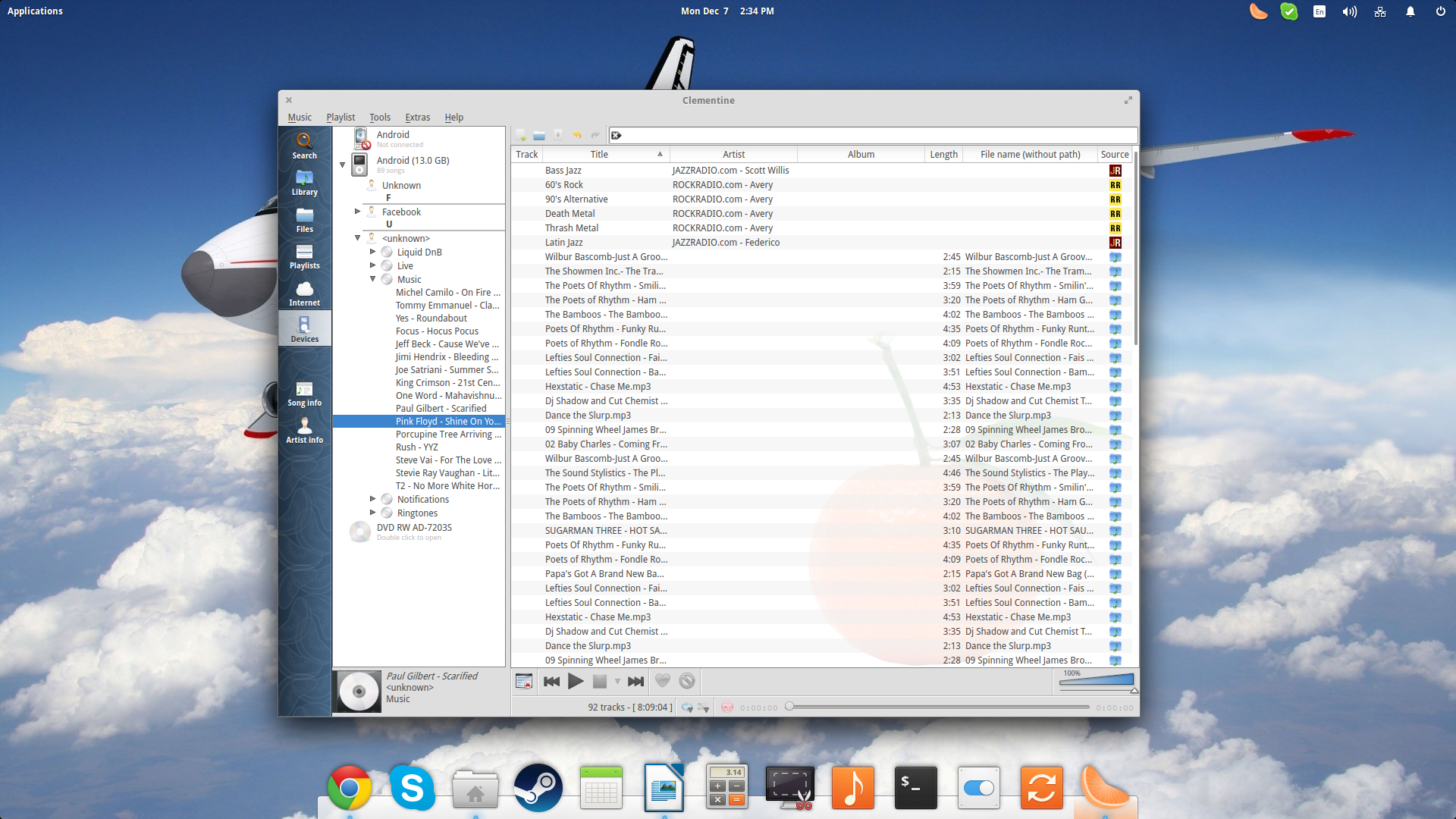This screenshot has height=819, width=1456.
Task: Clear the playlist filter field
Action: [x=617, y=135]
